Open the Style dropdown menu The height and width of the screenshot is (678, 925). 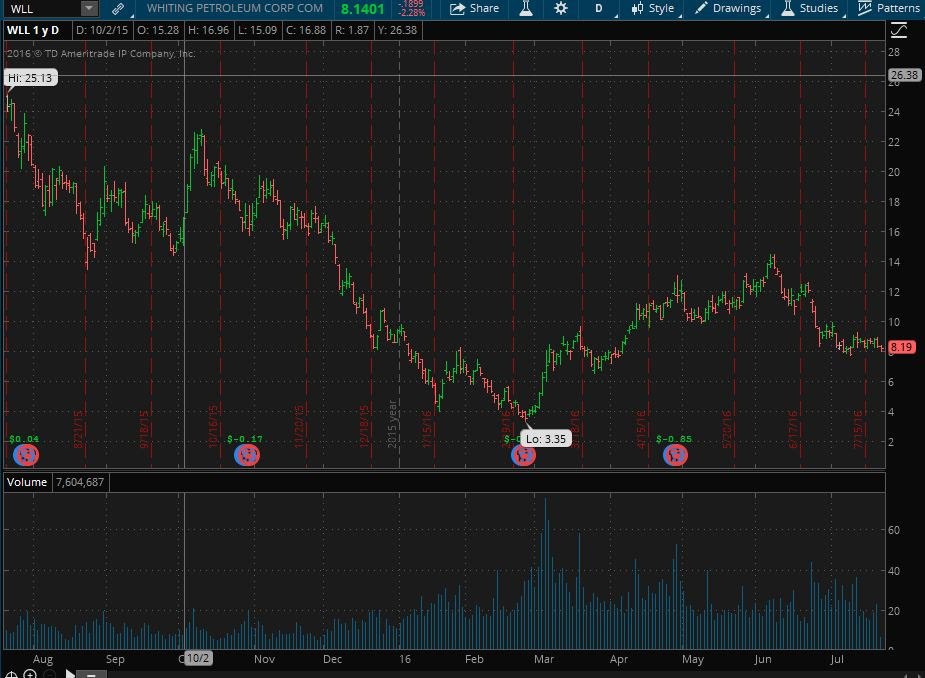653,8
